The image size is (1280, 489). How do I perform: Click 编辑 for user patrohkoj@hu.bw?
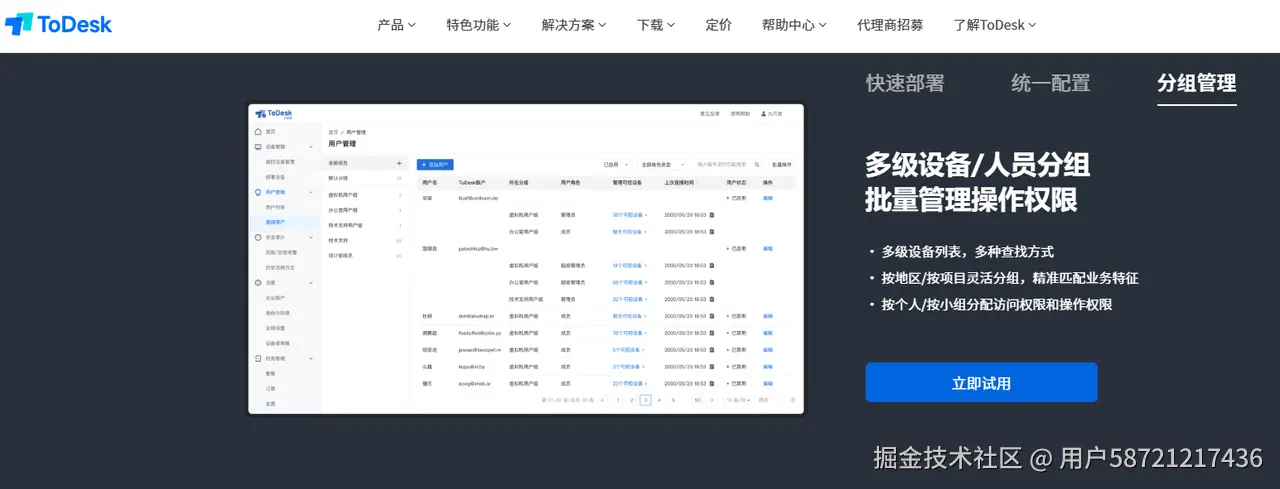click(768, 247)
